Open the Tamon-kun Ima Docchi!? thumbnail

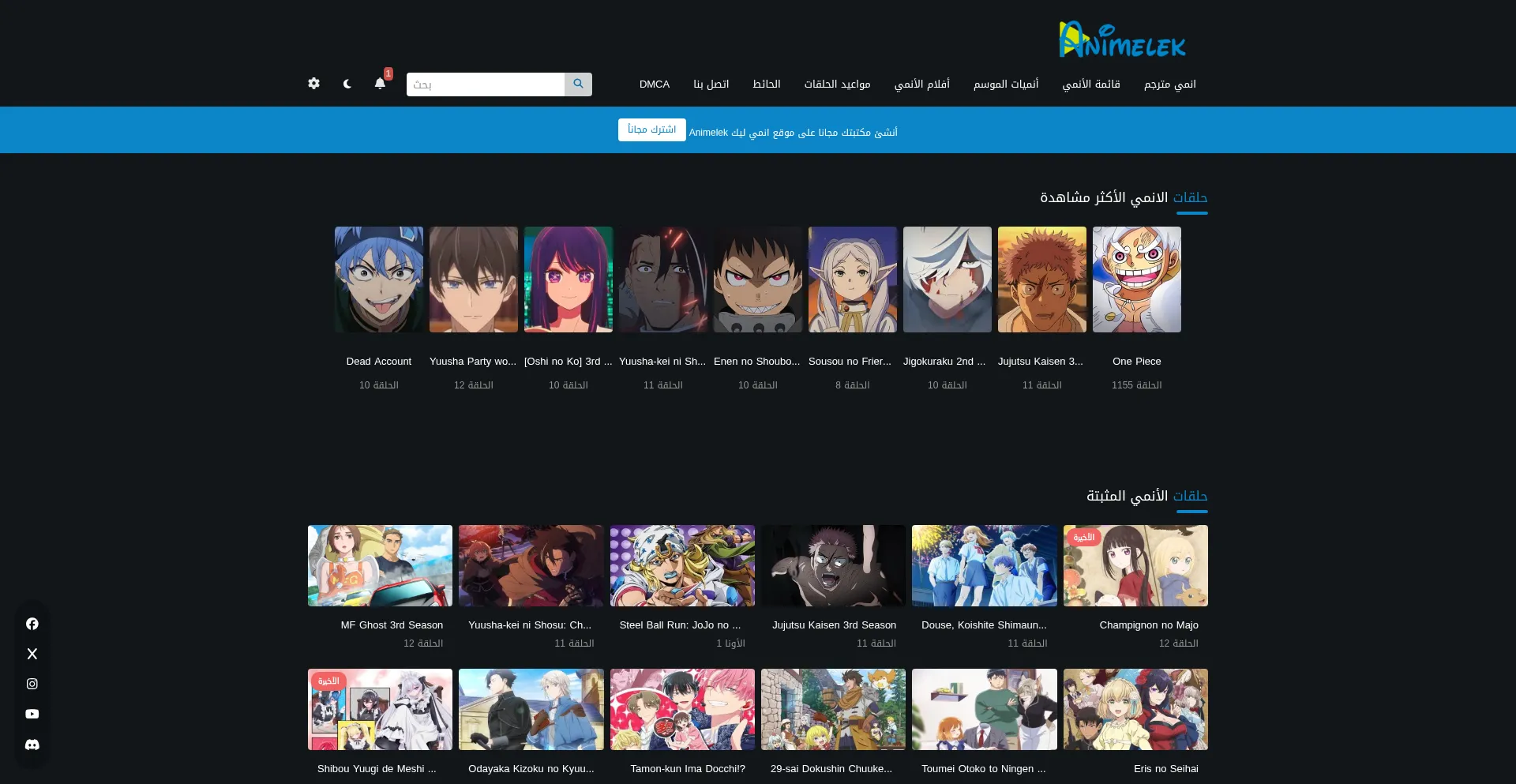tap(682, 710)
